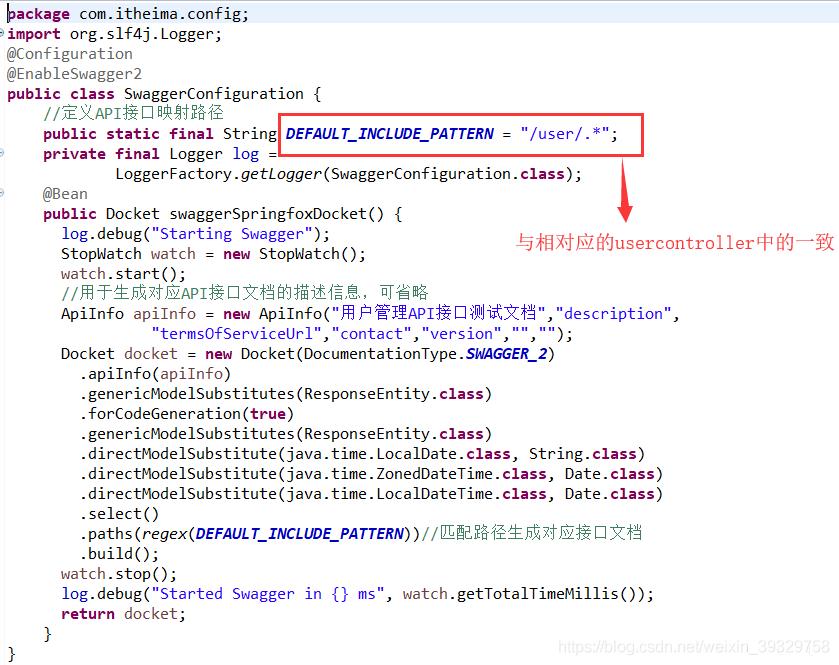This screenshot has height=665, width=839.
Task: Click the .apiInfo(apiInfo) call
Action: [155, 374]
